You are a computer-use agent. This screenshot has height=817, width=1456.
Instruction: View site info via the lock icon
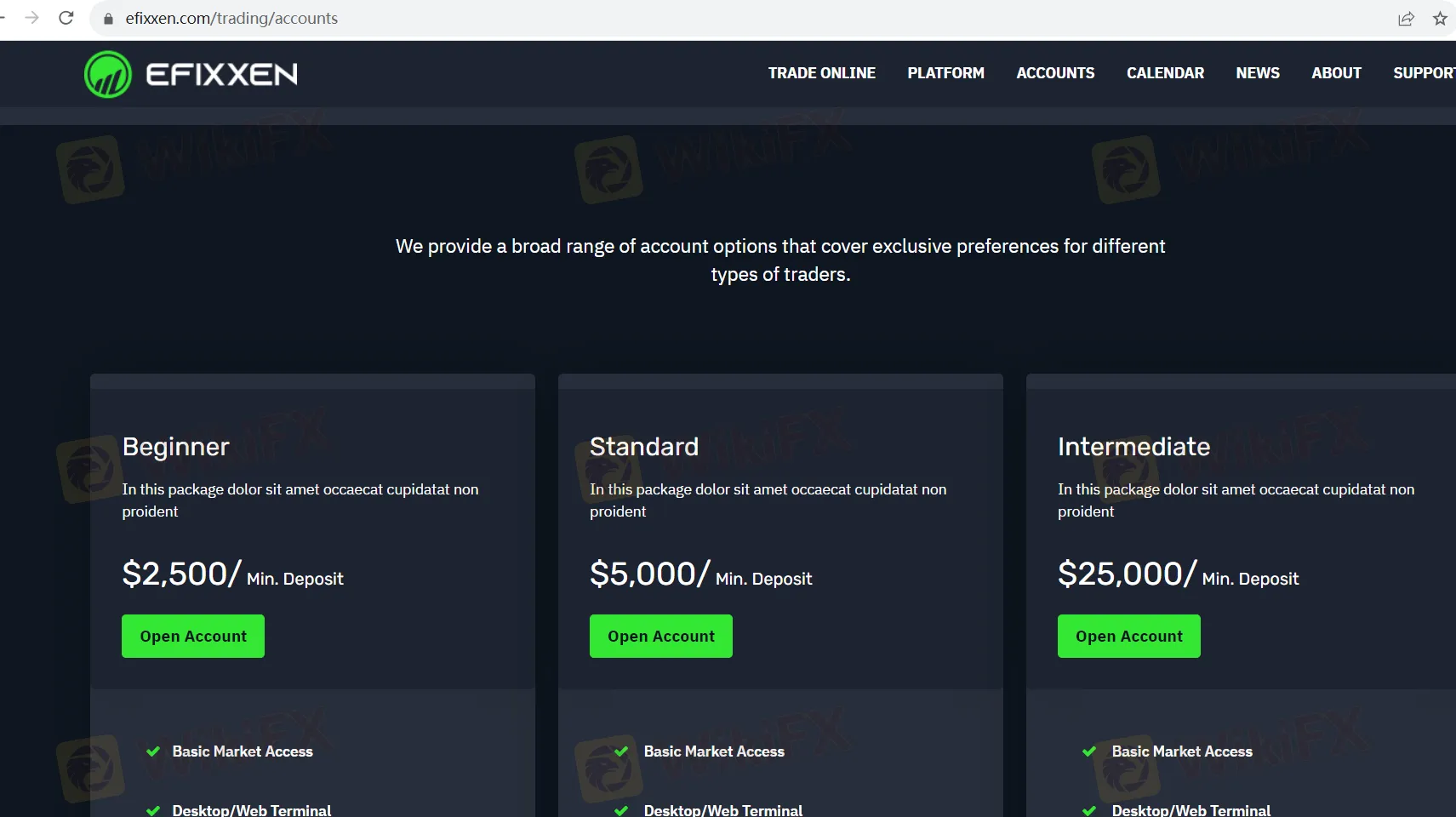point(108,19)
